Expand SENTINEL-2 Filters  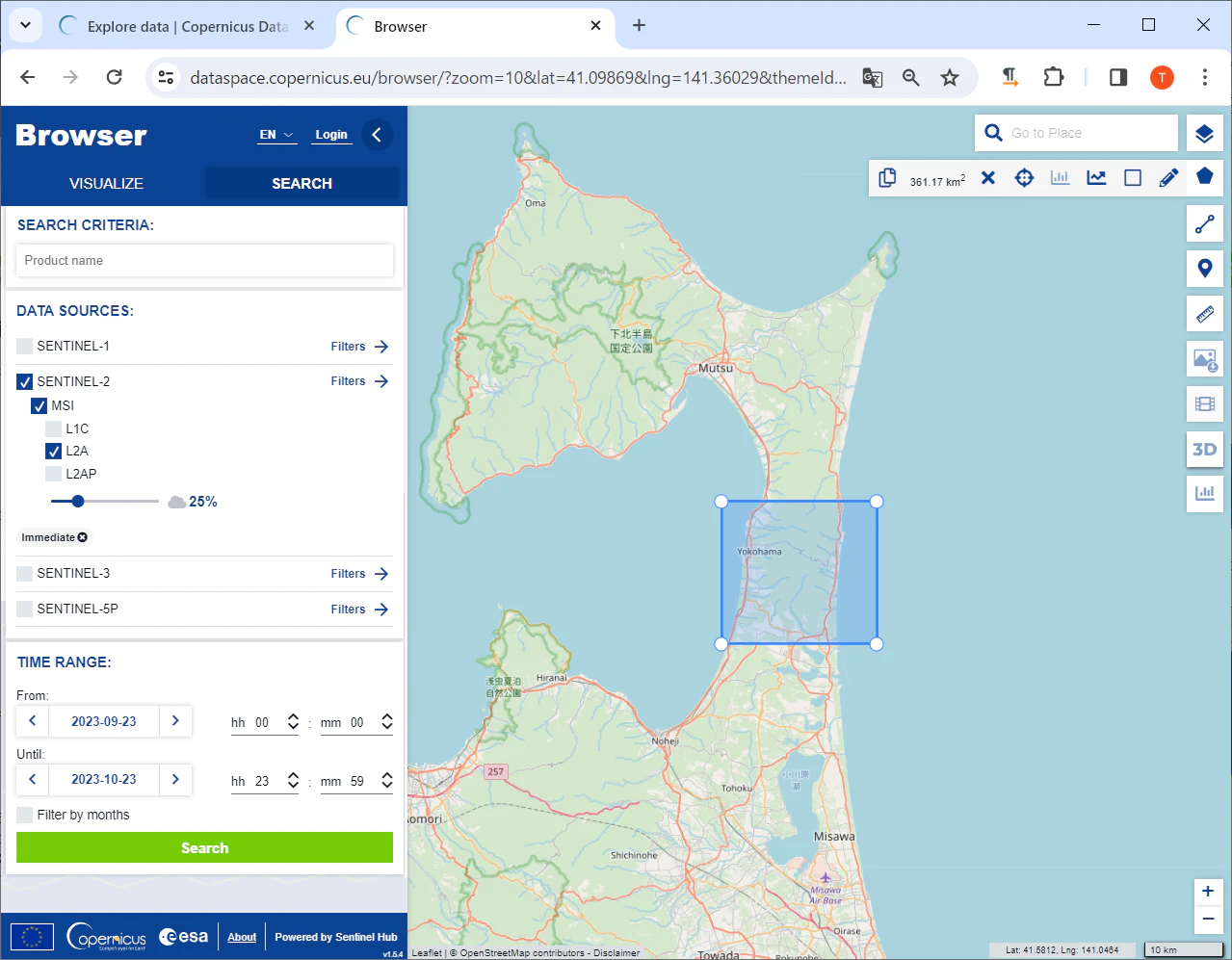359,381
